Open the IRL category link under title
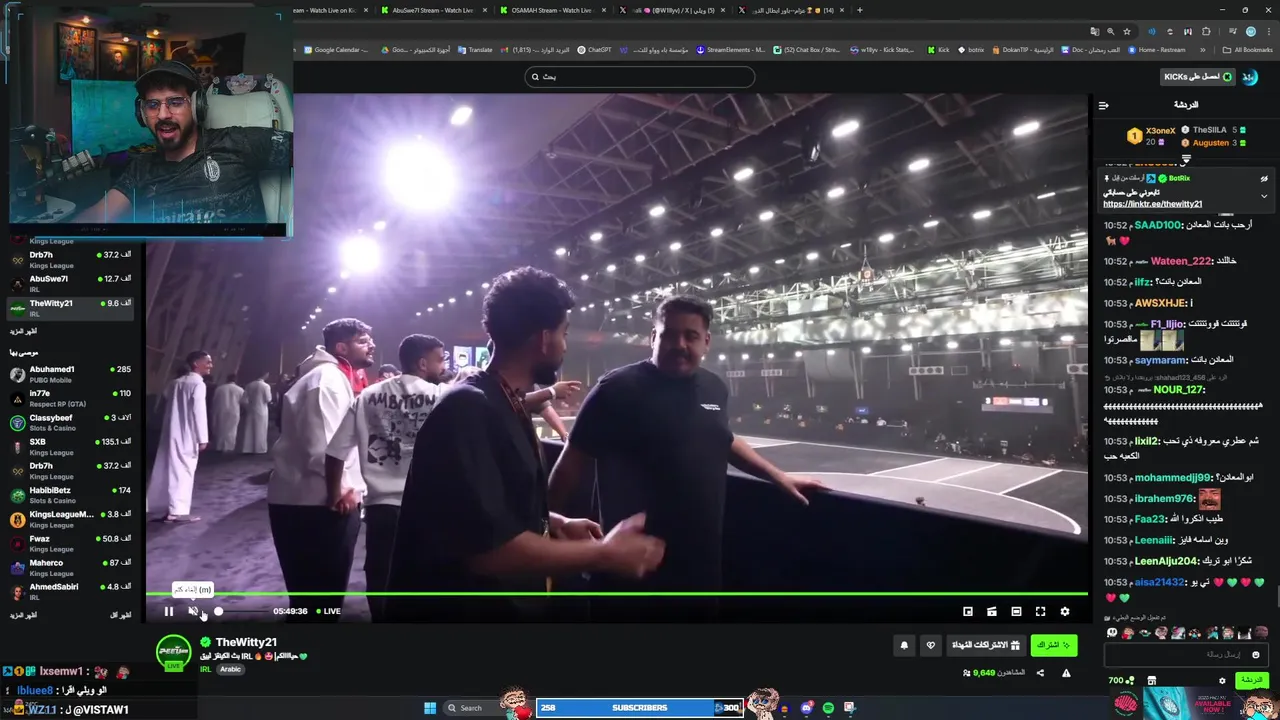The width and height of the screenshot is (1280, 720). tap(204, 669)
